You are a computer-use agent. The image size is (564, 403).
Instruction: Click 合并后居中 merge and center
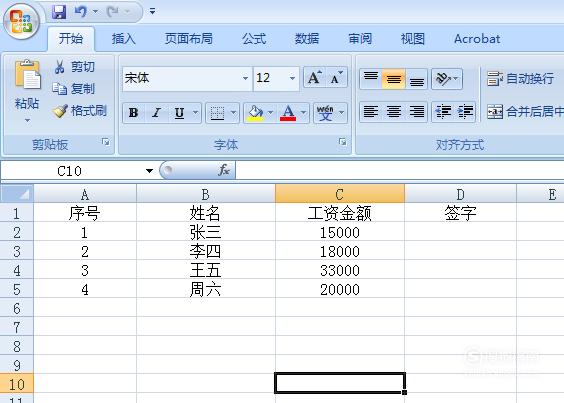click(x=525, y=112)
